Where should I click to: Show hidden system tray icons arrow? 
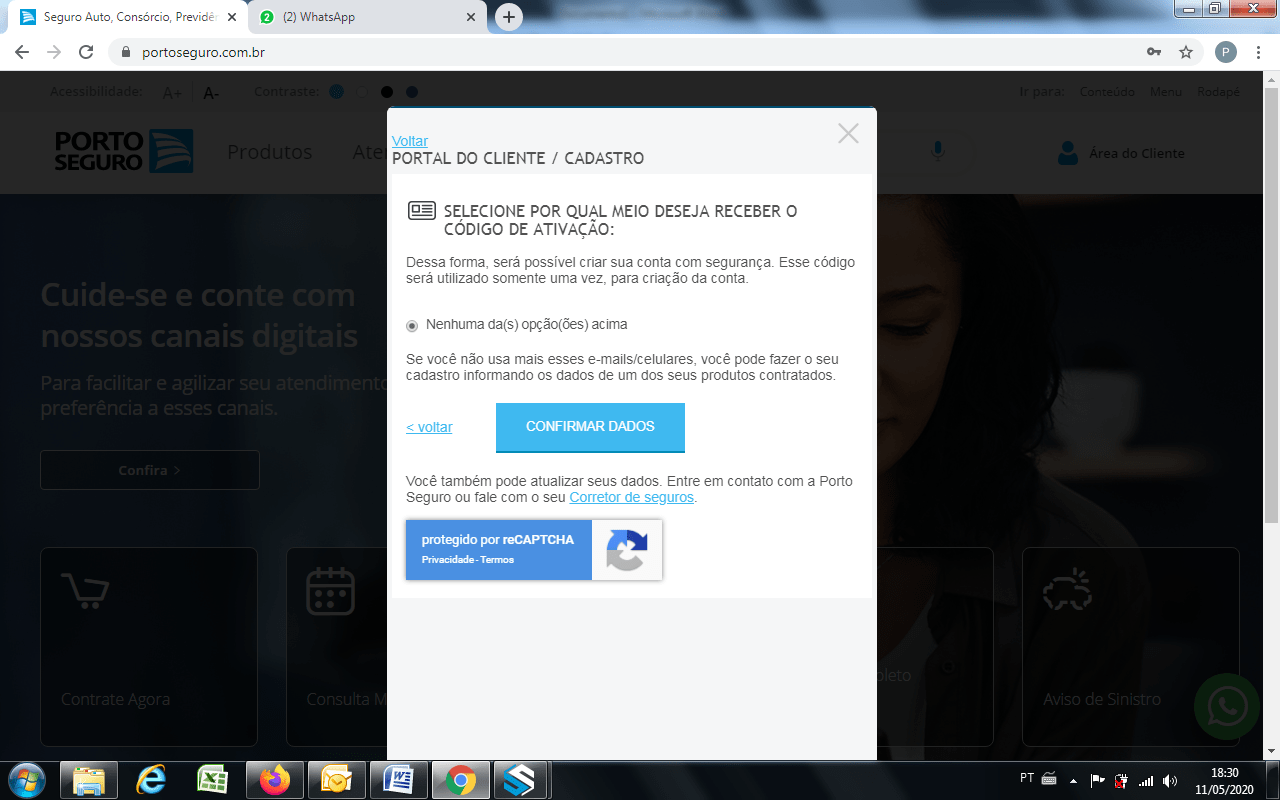[1073, 780]
